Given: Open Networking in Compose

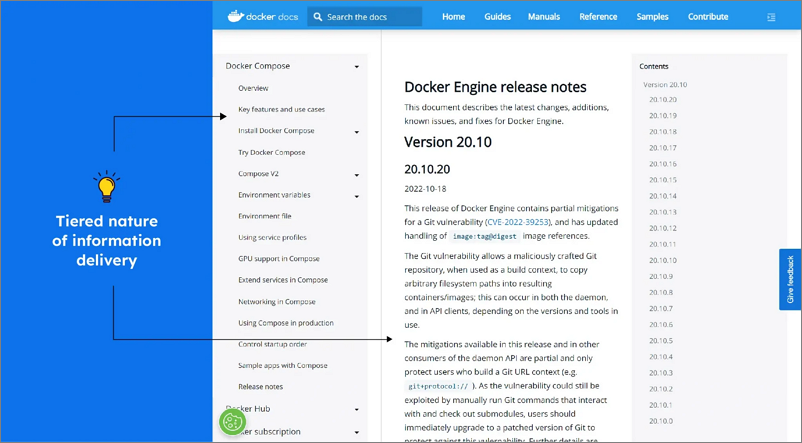Looking at the screenshot, I should [277, 302].
